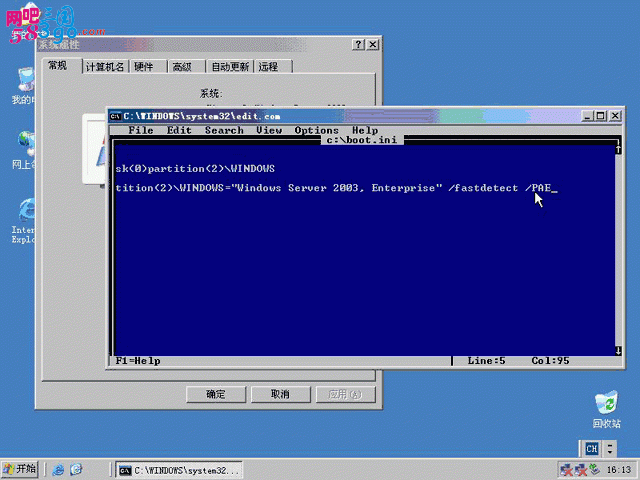
Task: Open the File menu in edit.com
Action: point(141,130)
